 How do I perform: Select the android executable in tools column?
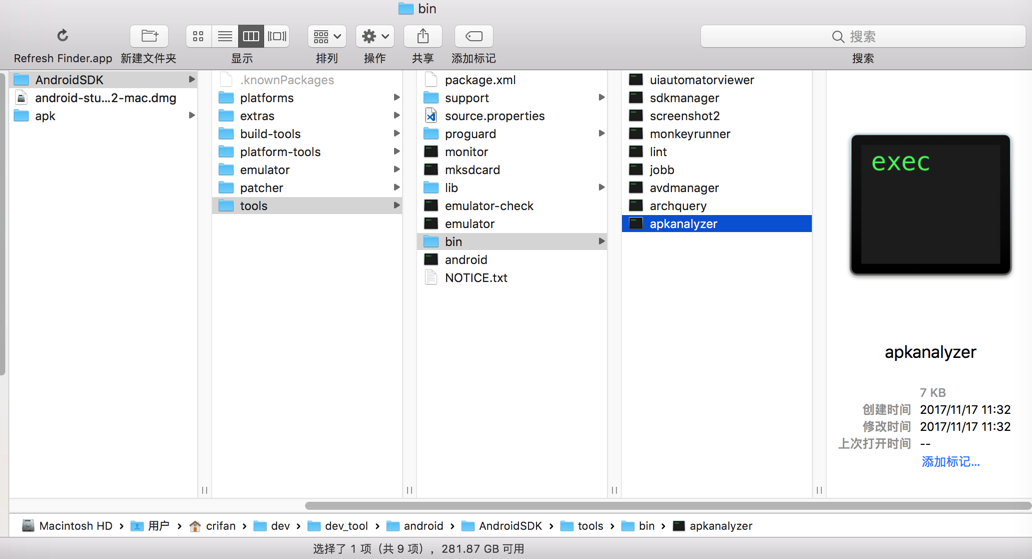pos(512,259)
